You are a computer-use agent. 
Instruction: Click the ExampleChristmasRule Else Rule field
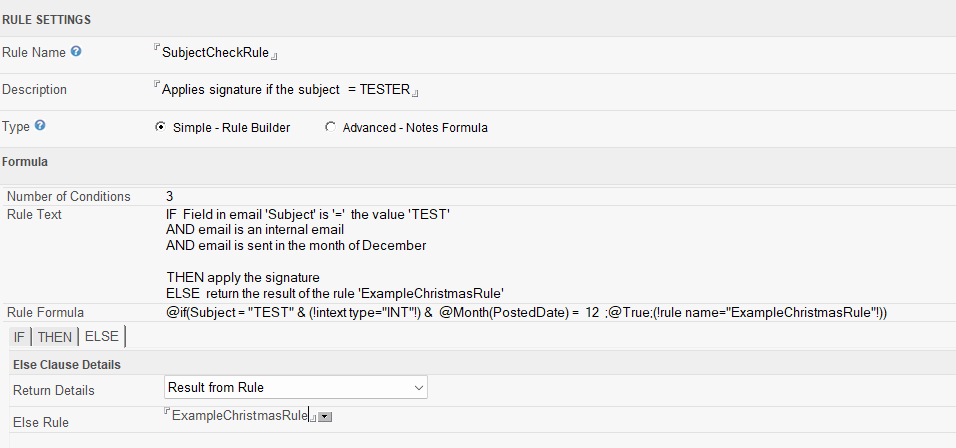coord(239,415)
